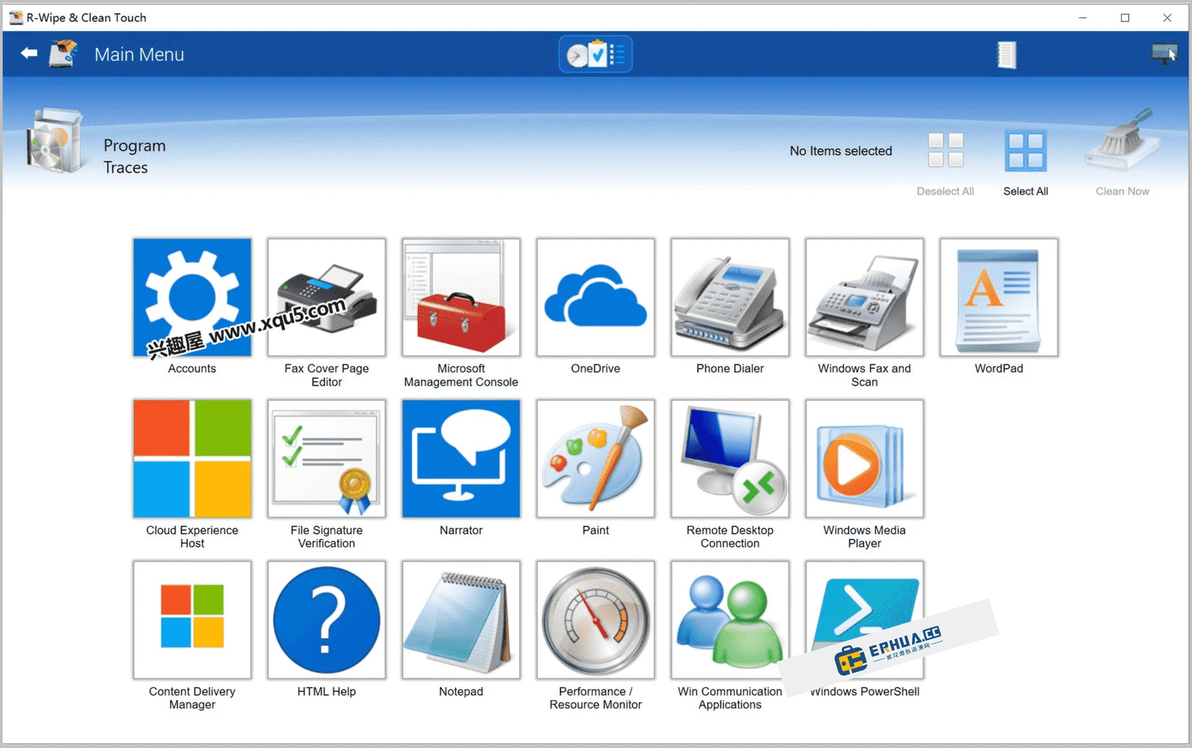Pick the Windows Media Player tile
Screen dimensions: 1192x748
click(x=864, y=459)
